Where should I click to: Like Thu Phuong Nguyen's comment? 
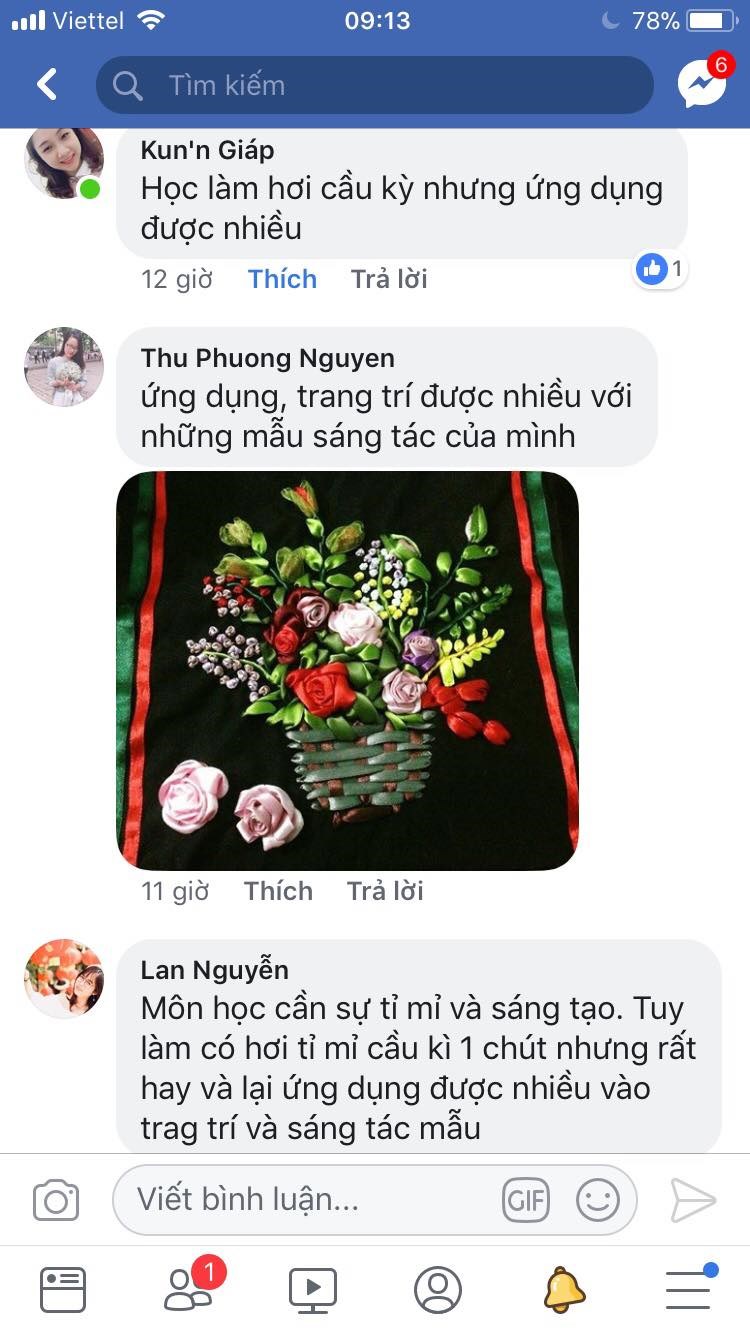point(278,891)
